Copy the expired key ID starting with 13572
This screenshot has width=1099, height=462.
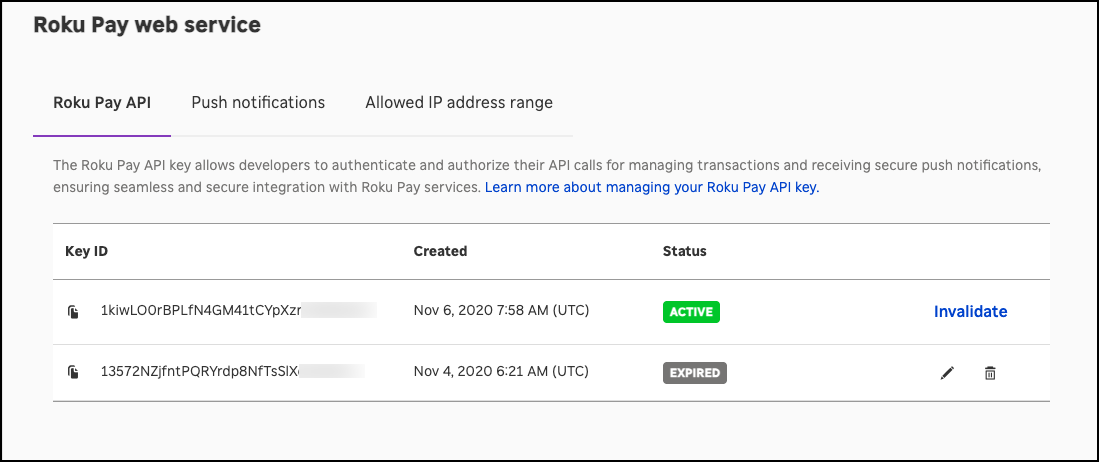tap(73, 373)
